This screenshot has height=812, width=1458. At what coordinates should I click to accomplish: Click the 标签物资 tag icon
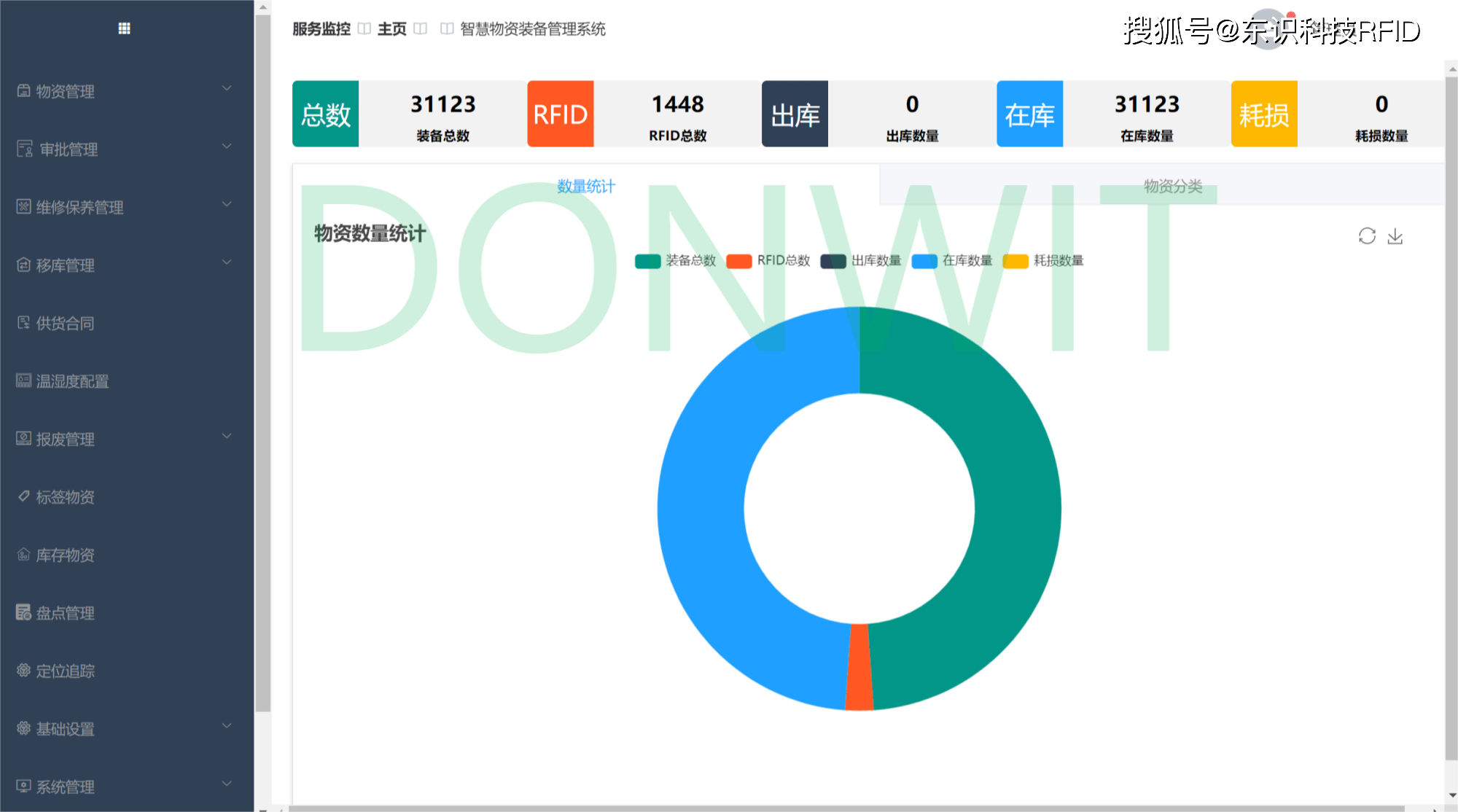click(24, 496)
